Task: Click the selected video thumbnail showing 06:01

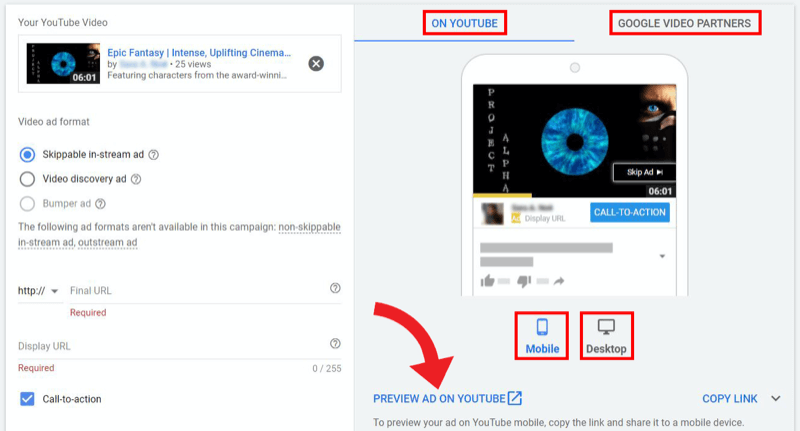Action: tap(63, 64)
